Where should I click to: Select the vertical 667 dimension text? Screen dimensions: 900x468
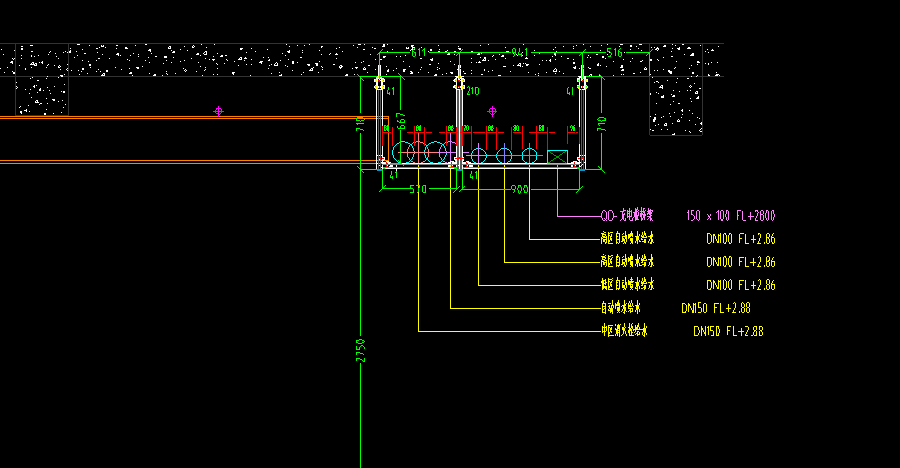pyautogui.click(x=402, y=122)
